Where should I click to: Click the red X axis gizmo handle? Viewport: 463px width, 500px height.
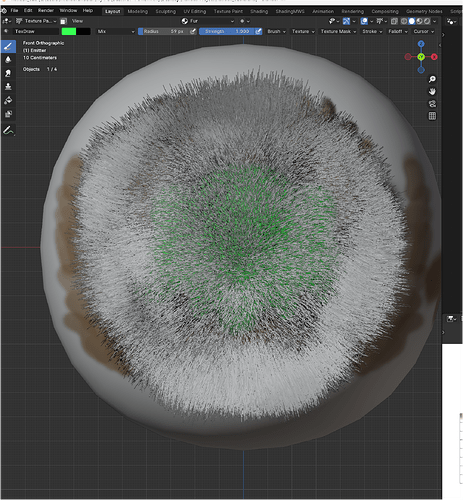pyautogui.click(x=434, y=57)
